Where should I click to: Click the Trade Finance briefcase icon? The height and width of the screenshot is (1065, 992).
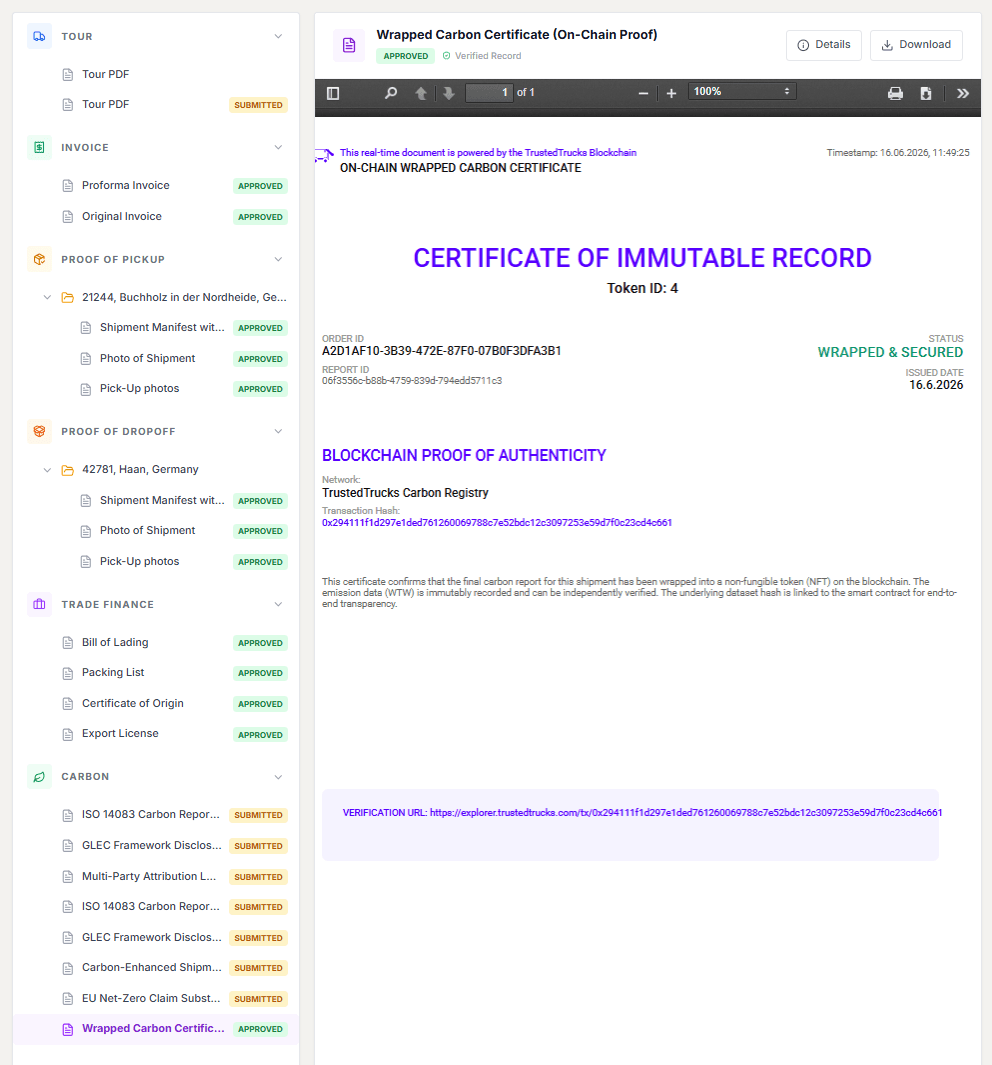coord(39,604)
